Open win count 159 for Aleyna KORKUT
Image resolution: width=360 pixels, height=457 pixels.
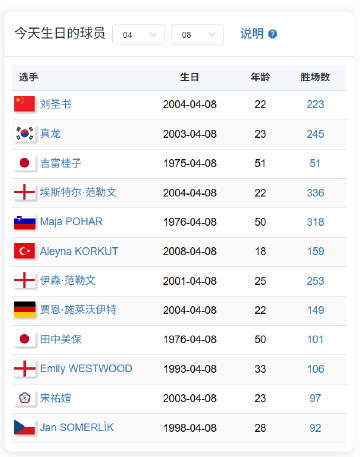click(x=315, y=251)
